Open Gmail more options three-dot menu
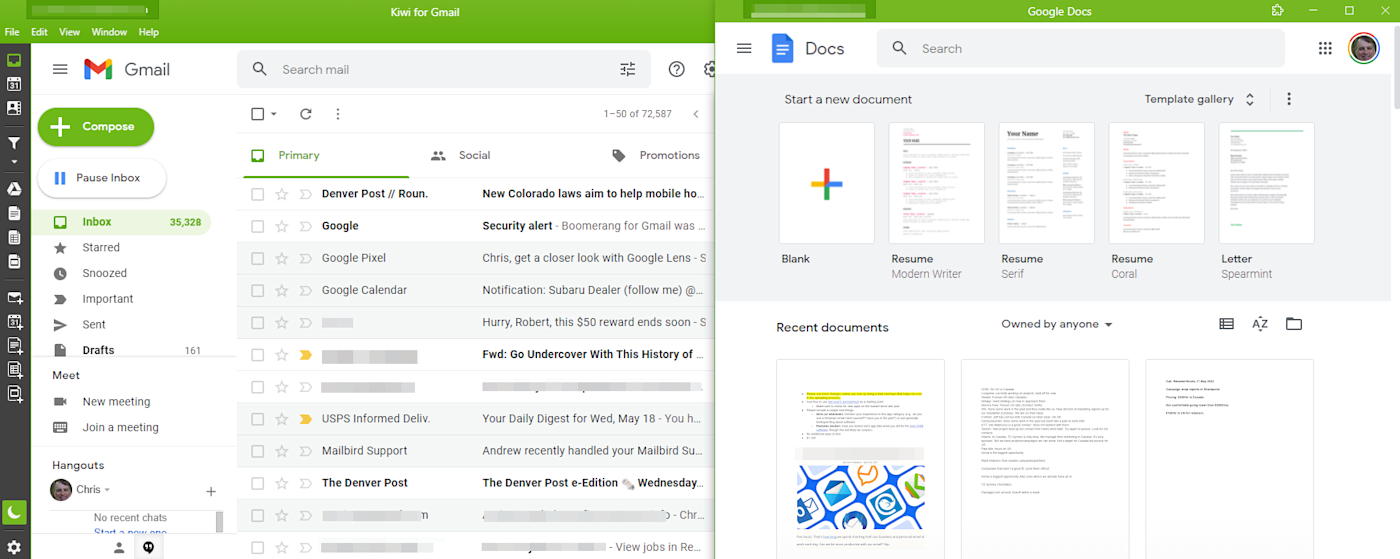This screenshot has width=1400, height=559. (338, 114)
